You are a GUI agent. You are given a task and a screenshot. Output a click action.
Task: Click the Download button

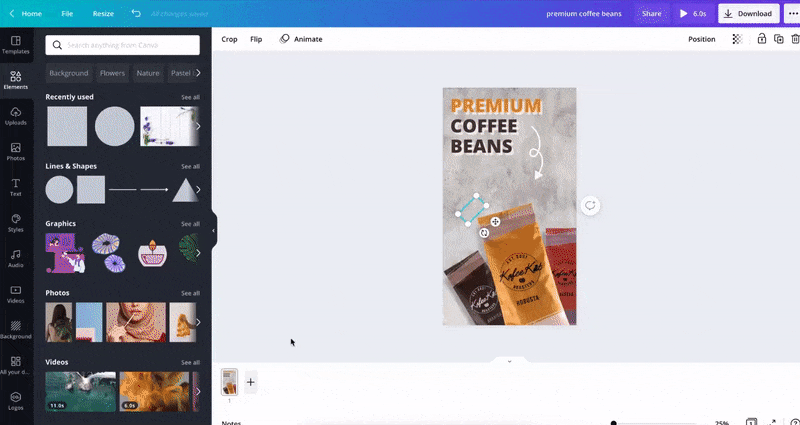pos(748,14)
